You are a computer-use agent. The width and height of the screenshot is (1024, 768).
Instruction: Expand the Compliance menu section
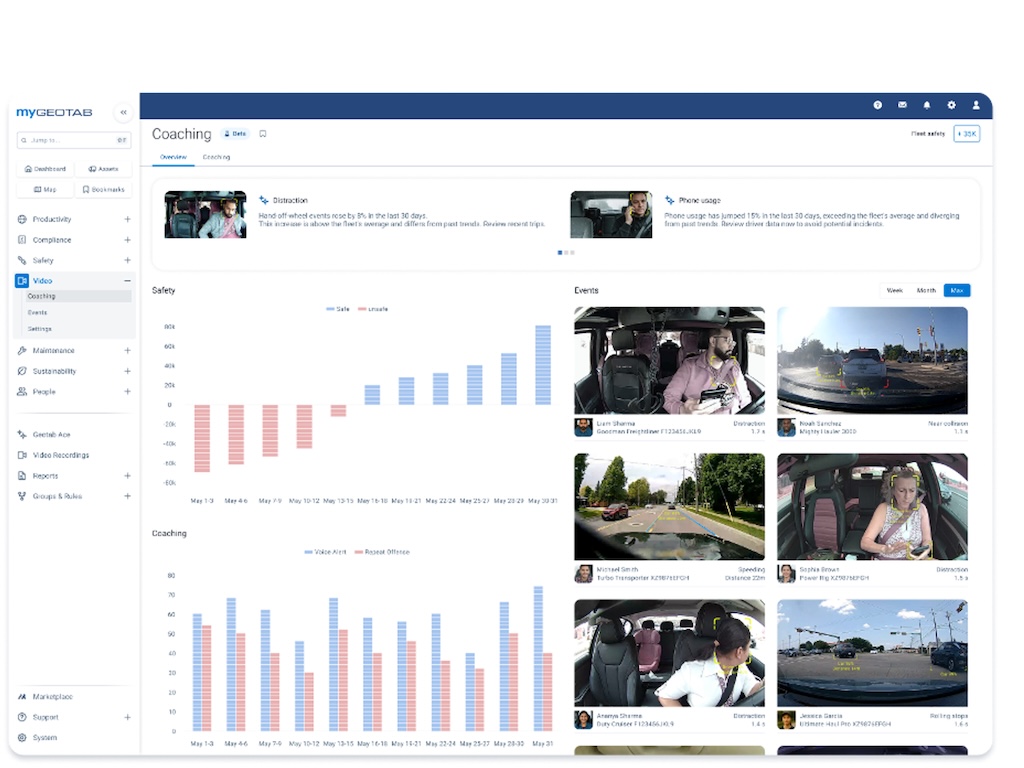click(127, 240)
